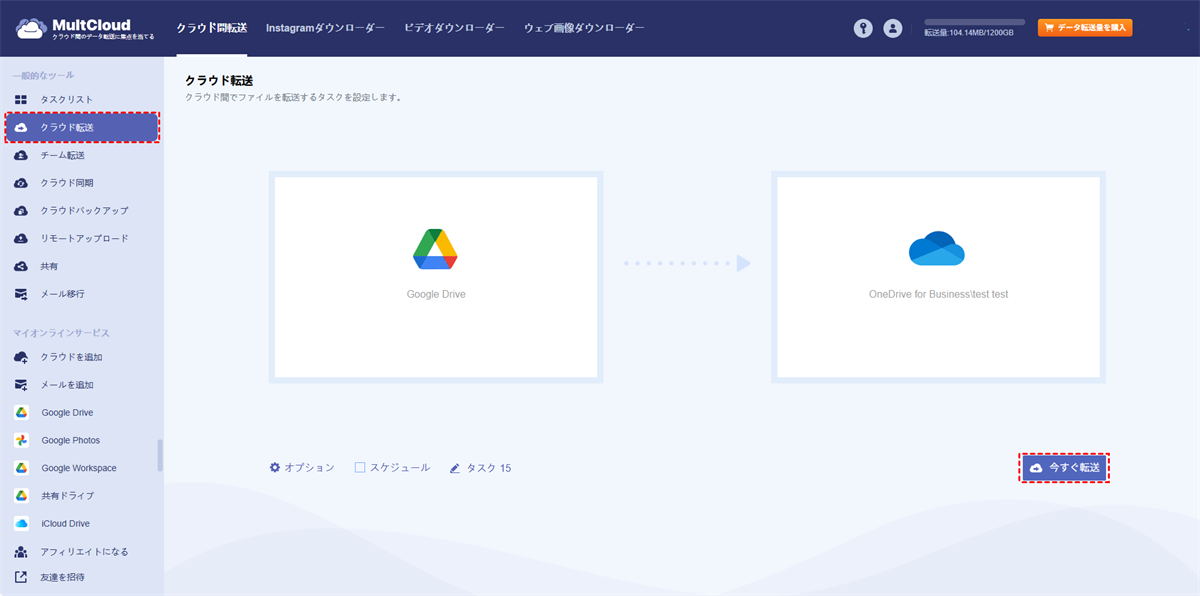Viewport: 1200px width, 596px height.
Task: Click 友達を招待 label
Action: (63, 577)
